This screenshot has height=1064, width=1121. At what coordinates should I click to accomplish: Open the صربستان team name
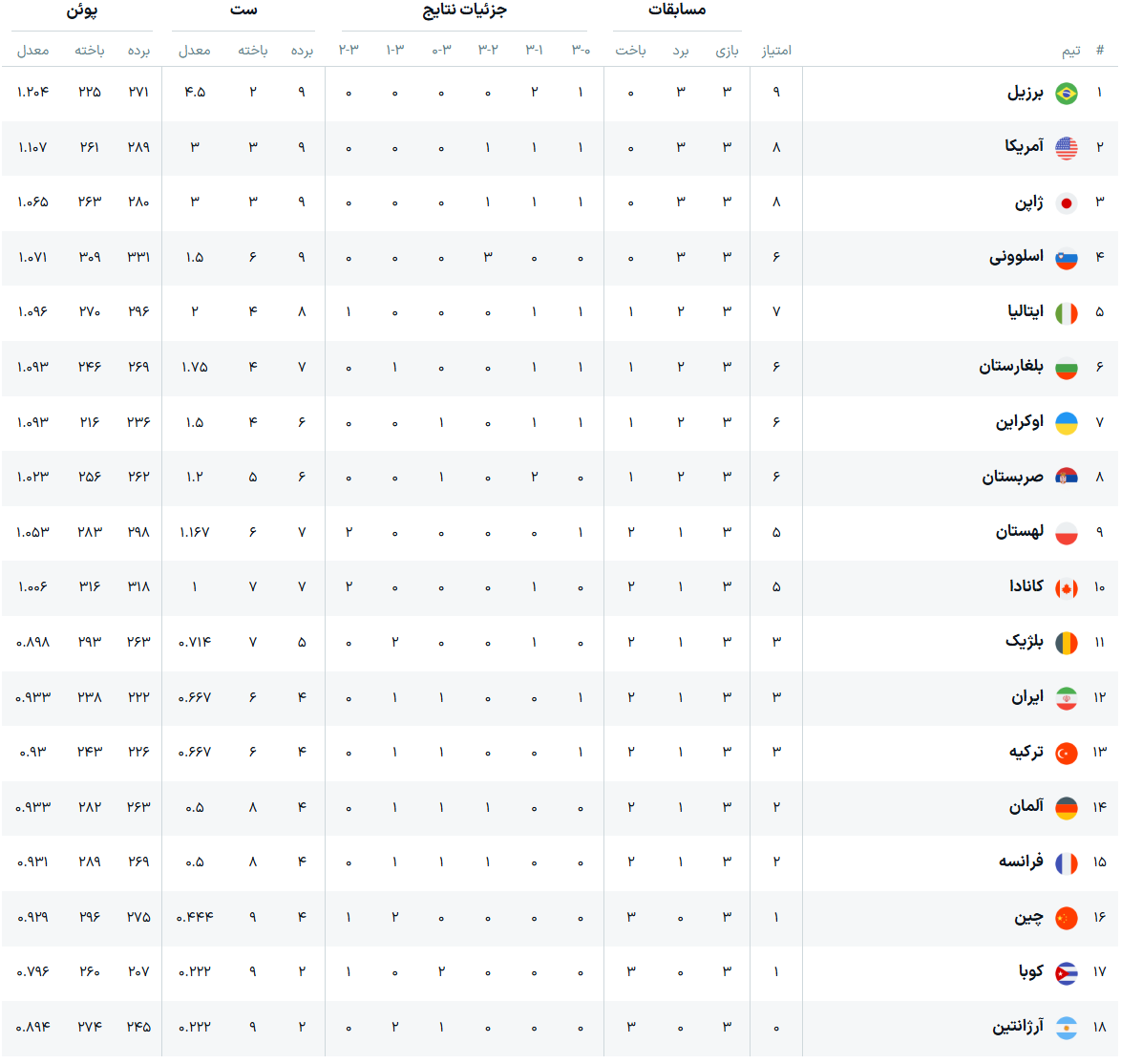click(x=1012, y=478)
